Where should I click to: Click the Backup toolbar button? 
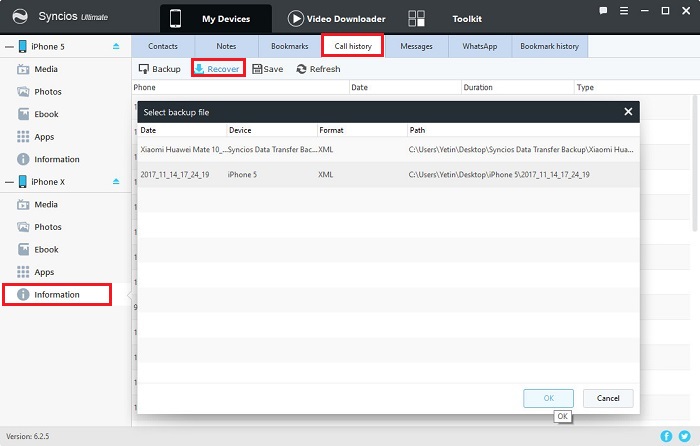pyautogui.click(x=160, y=69)
